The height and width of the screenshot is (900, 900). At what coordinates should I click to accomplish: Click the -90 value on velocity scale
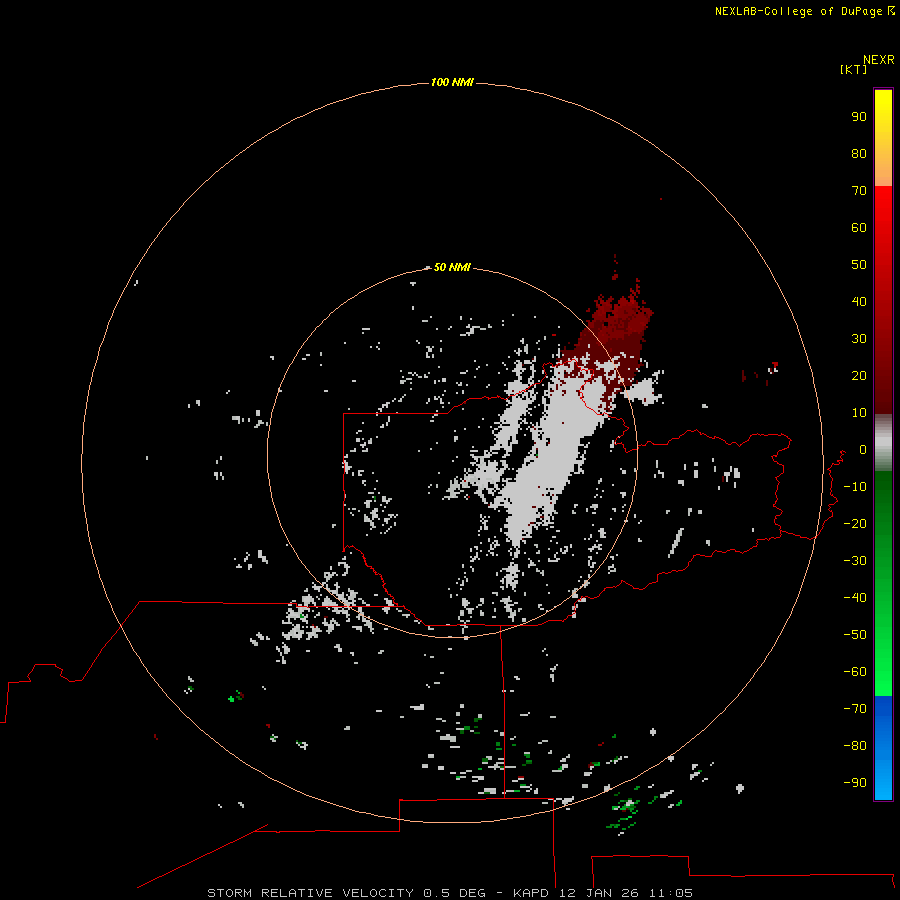[855, 782]
